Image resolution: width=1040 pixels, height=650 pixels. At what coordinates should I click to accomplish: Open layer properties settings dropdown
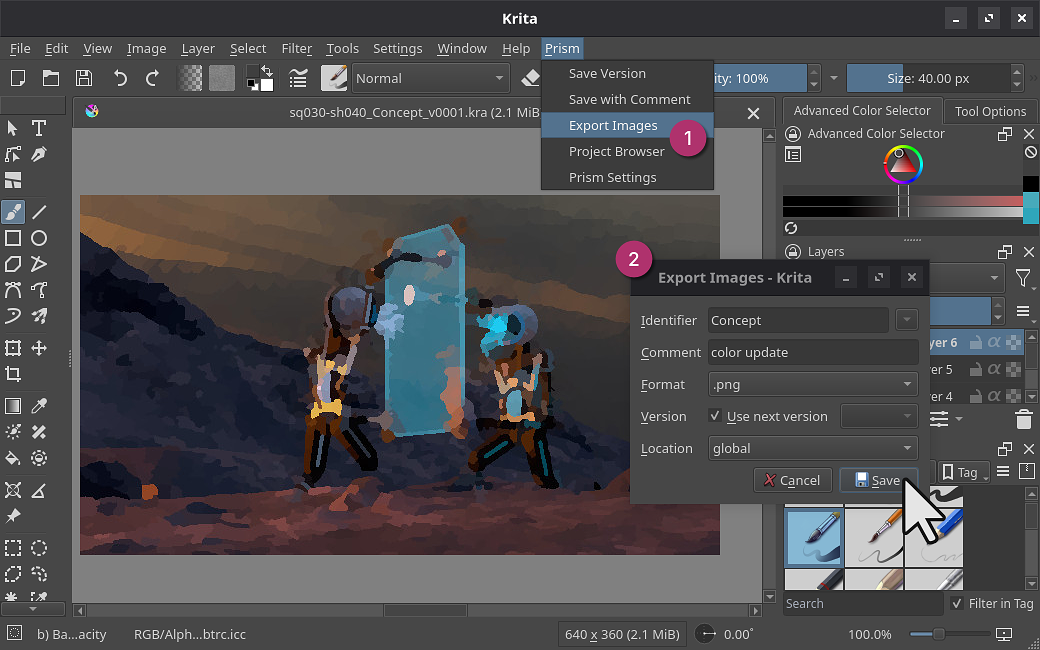point(944,419)
